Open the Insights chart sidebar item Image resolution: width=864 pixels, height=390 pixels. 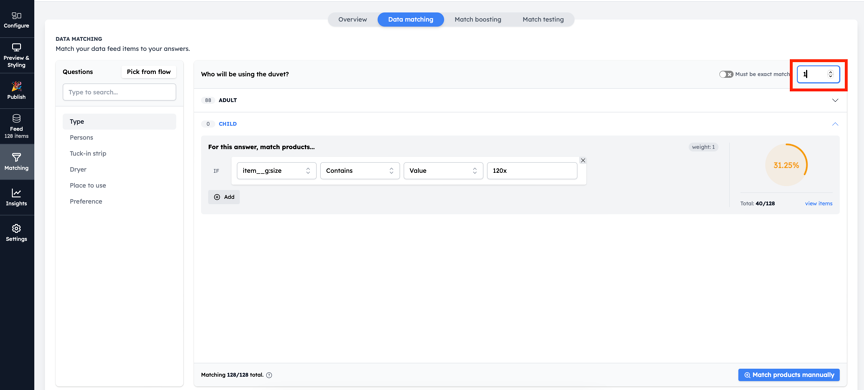pos(17,197)
